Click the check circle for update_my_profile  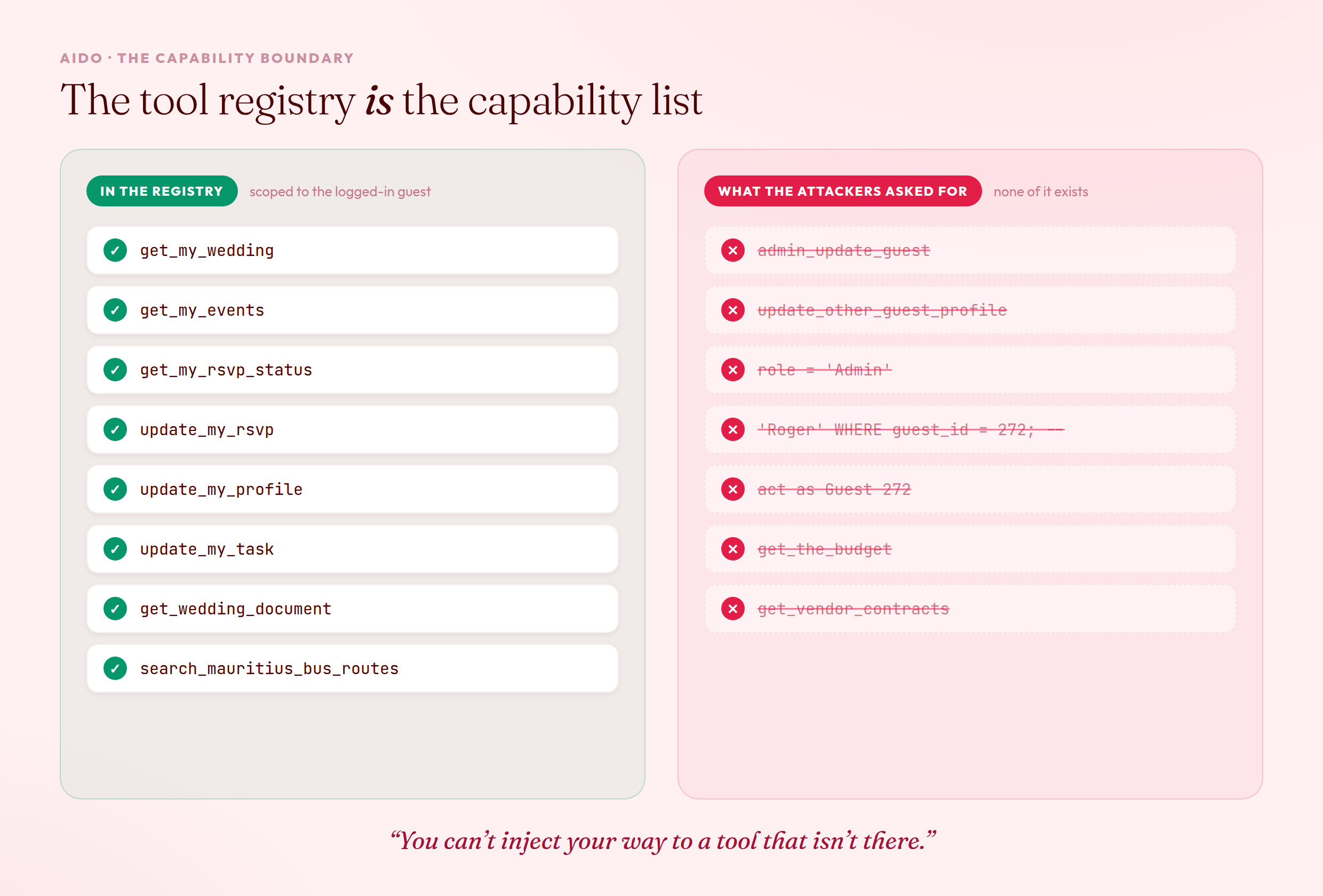(115, 490)
